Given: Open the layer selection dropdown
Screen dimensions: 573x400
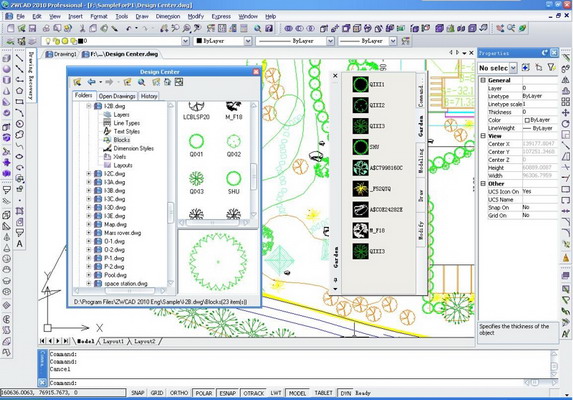Looking at the screenshot, I should pyautogui.click(x=185, y=41).
